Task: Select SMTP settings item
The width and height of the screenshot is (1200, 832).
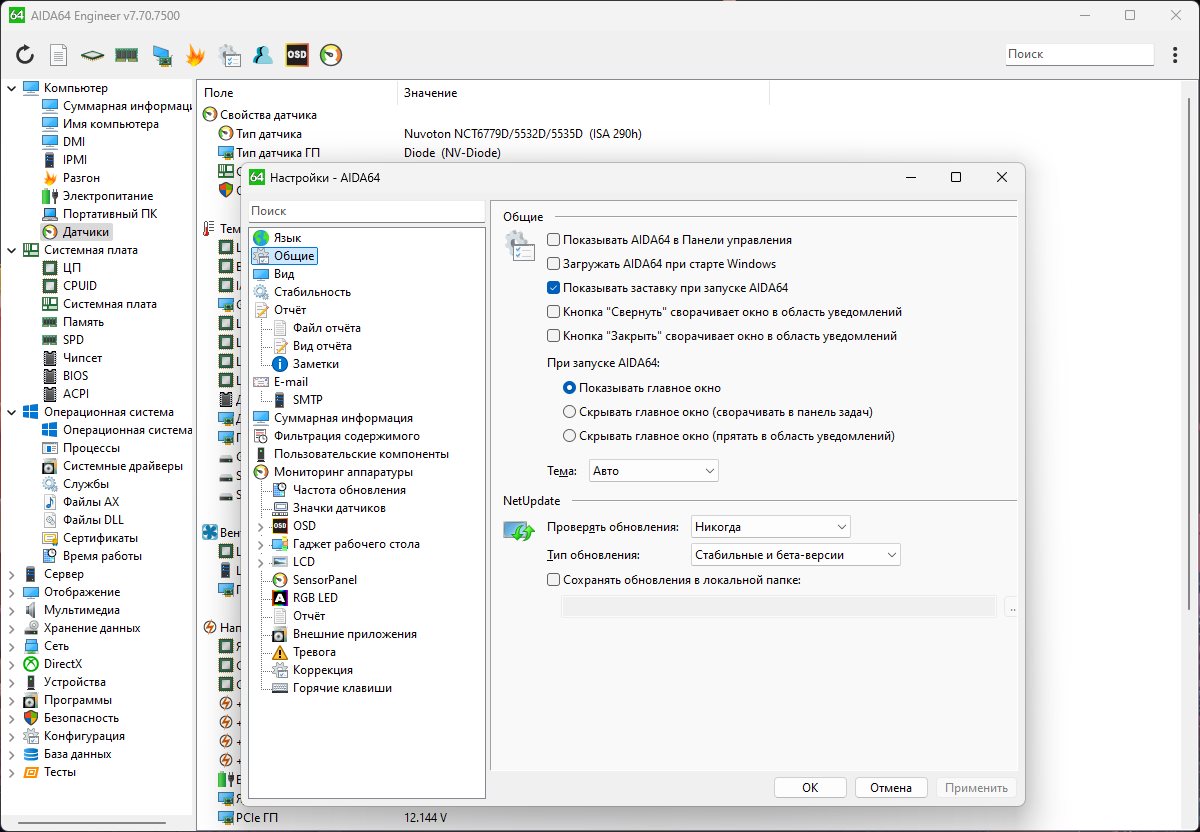Action: (x=298, y=400)
